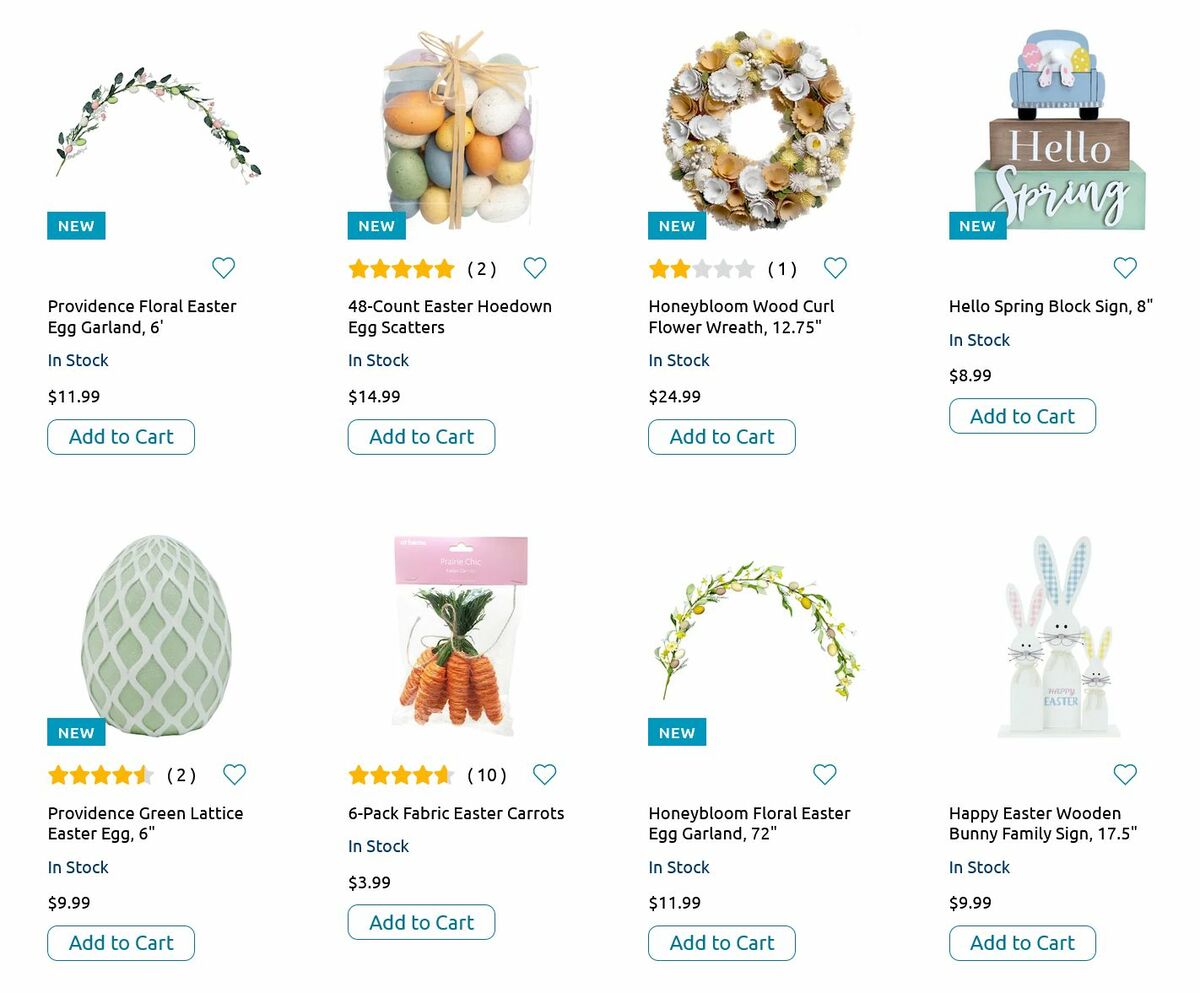Click the pastel egg scatters product image

point(458,130)
